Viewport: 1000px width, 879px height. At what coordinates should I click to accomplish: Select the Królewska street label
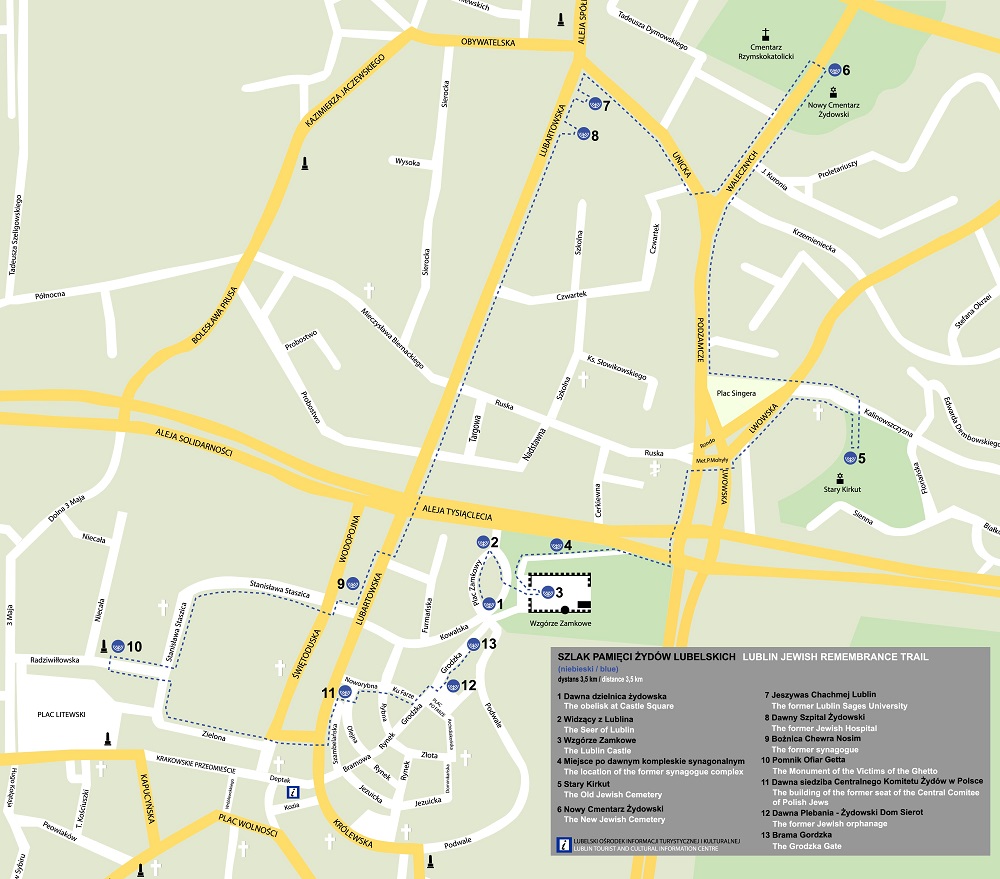click(x=353, y=833)
